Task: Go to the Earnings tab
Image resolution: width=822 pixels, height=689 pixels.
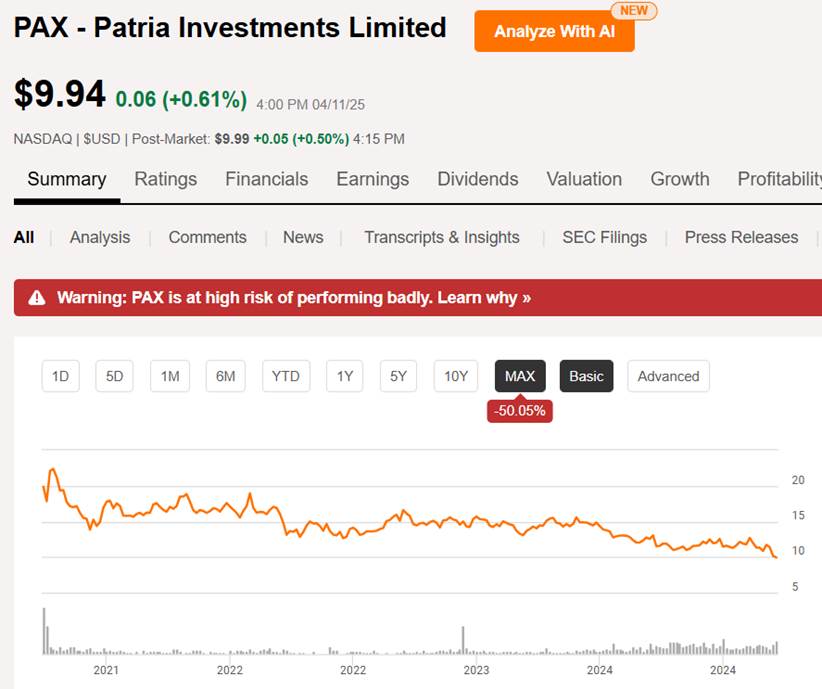Action: click(373, 179)
